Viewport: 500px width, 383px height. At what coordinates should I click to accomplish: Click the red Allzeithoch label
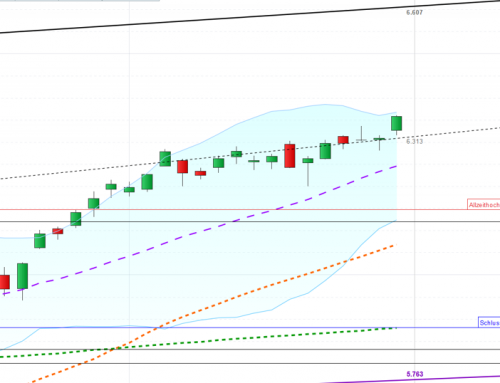tap(484, 205)
